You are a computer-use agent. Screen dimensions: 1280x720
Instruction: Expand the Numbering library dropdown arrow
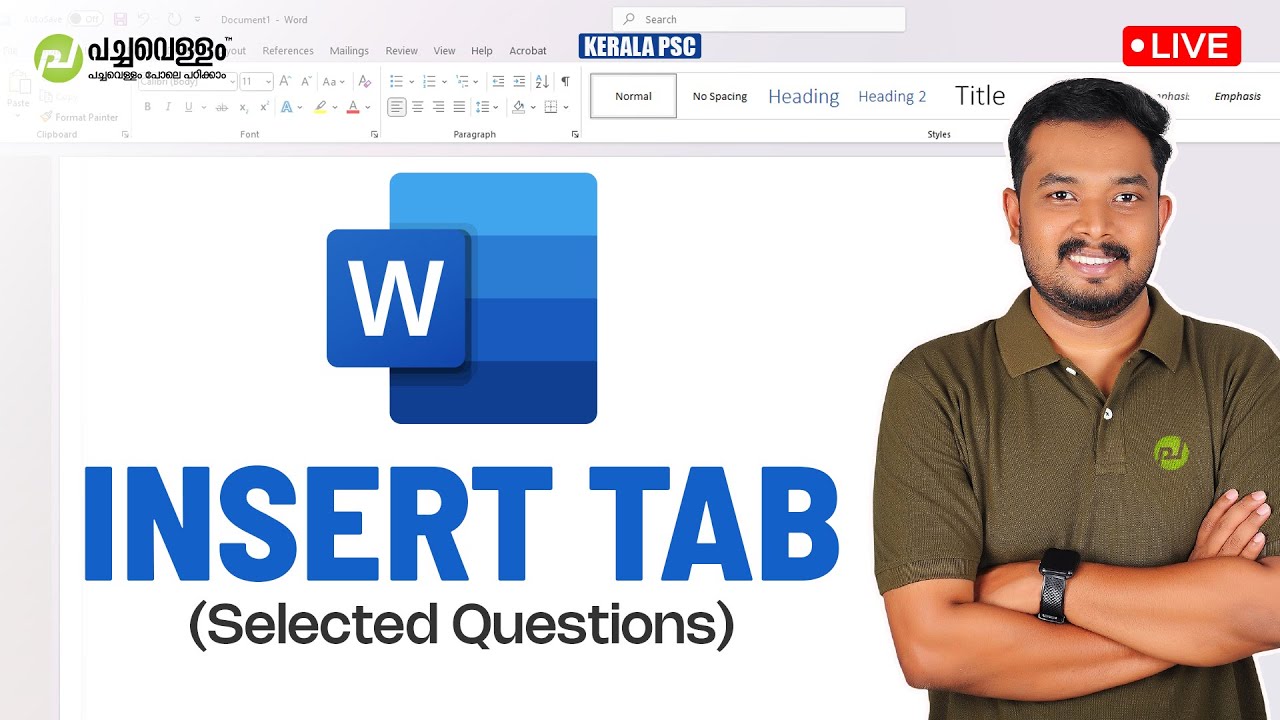[444, 81]
